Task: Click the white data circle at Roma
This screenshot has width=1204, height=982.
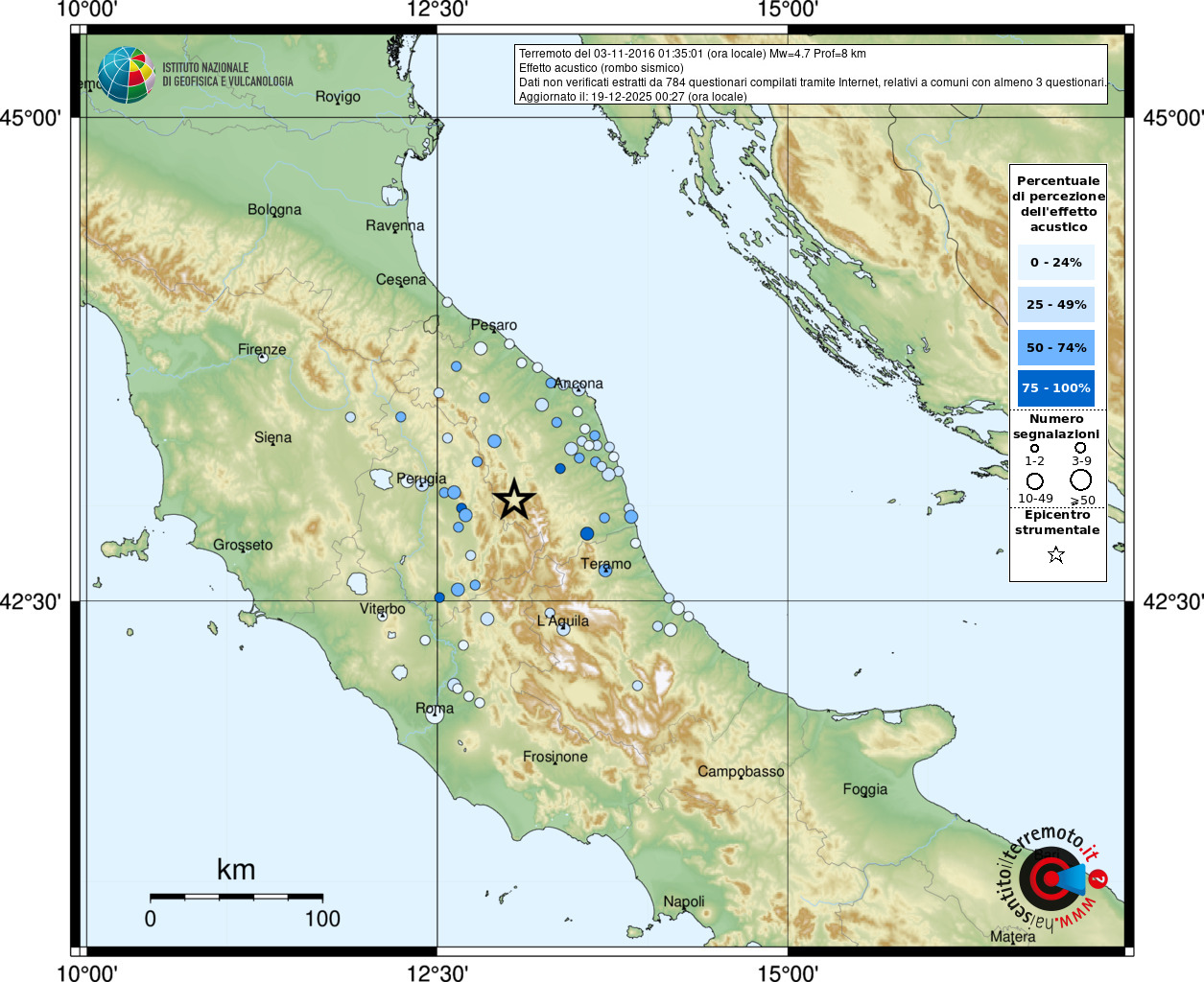Action: click(434, 714)
